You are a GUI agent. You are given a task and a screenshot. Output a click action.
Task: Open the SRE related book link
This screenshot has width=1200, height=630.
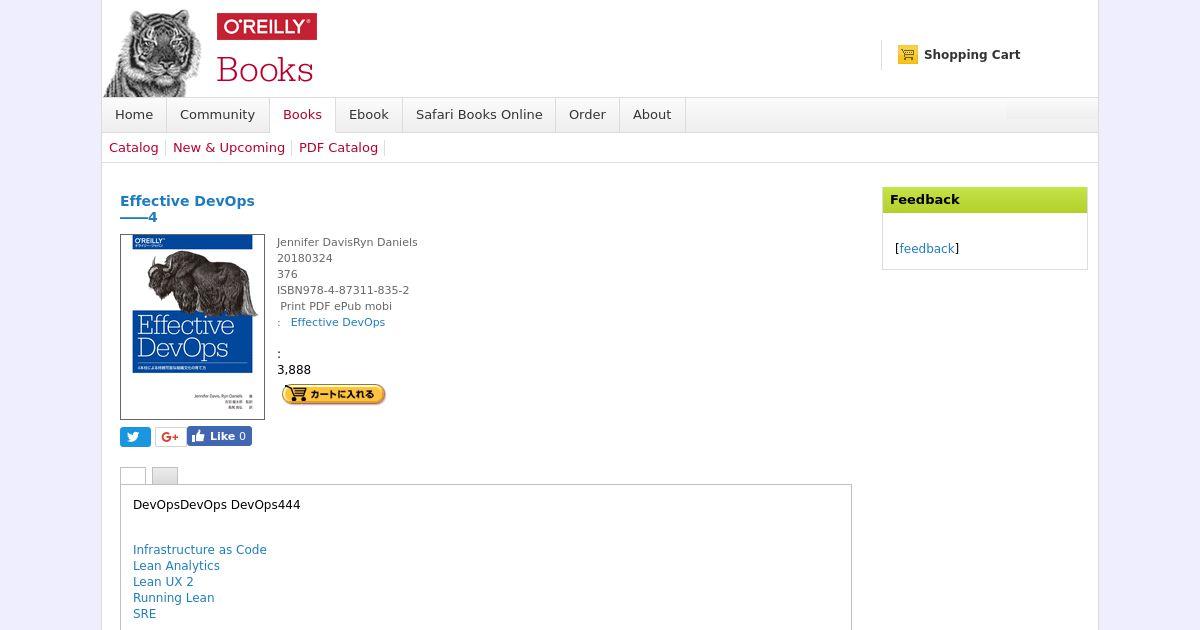click(x=144, y=614)
